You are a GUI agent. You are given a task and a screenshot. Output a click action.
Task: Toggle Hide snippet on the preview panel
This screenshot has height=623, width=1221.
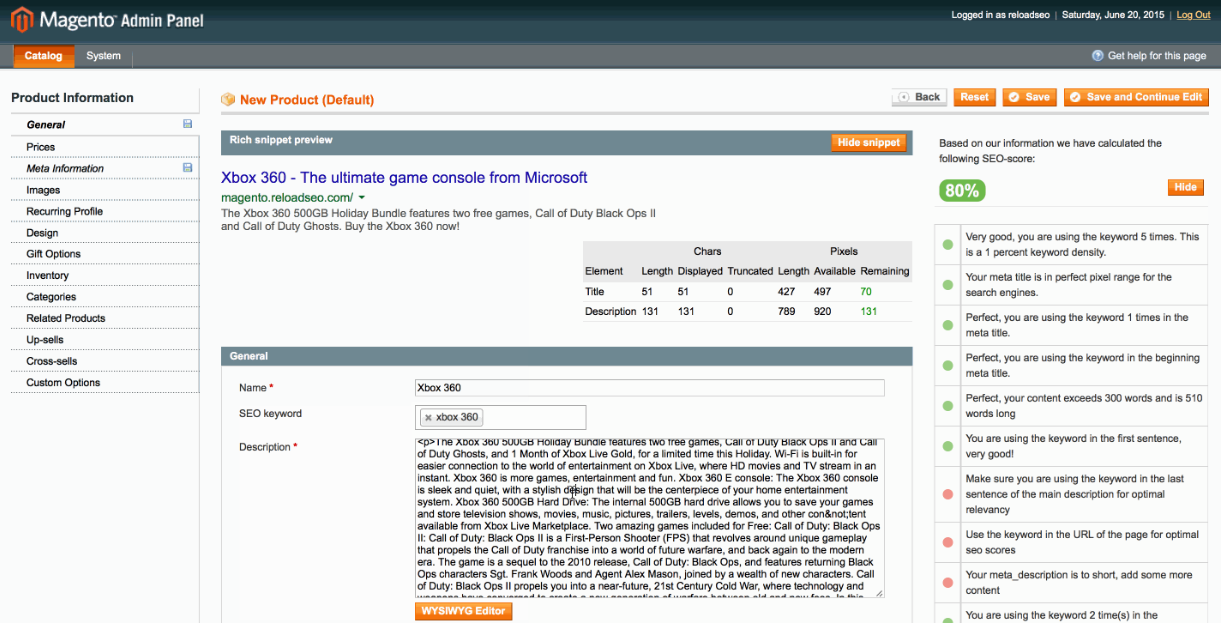(x=868, y=141)
